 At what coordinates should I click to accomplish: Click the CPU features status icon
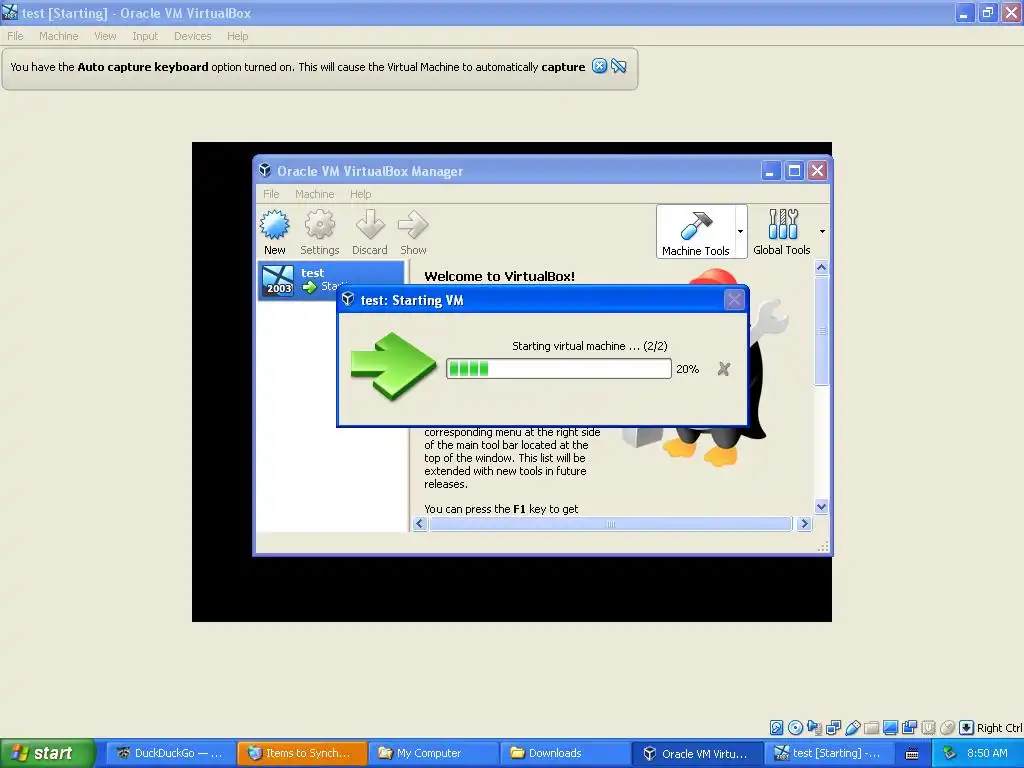coord(928,728)
